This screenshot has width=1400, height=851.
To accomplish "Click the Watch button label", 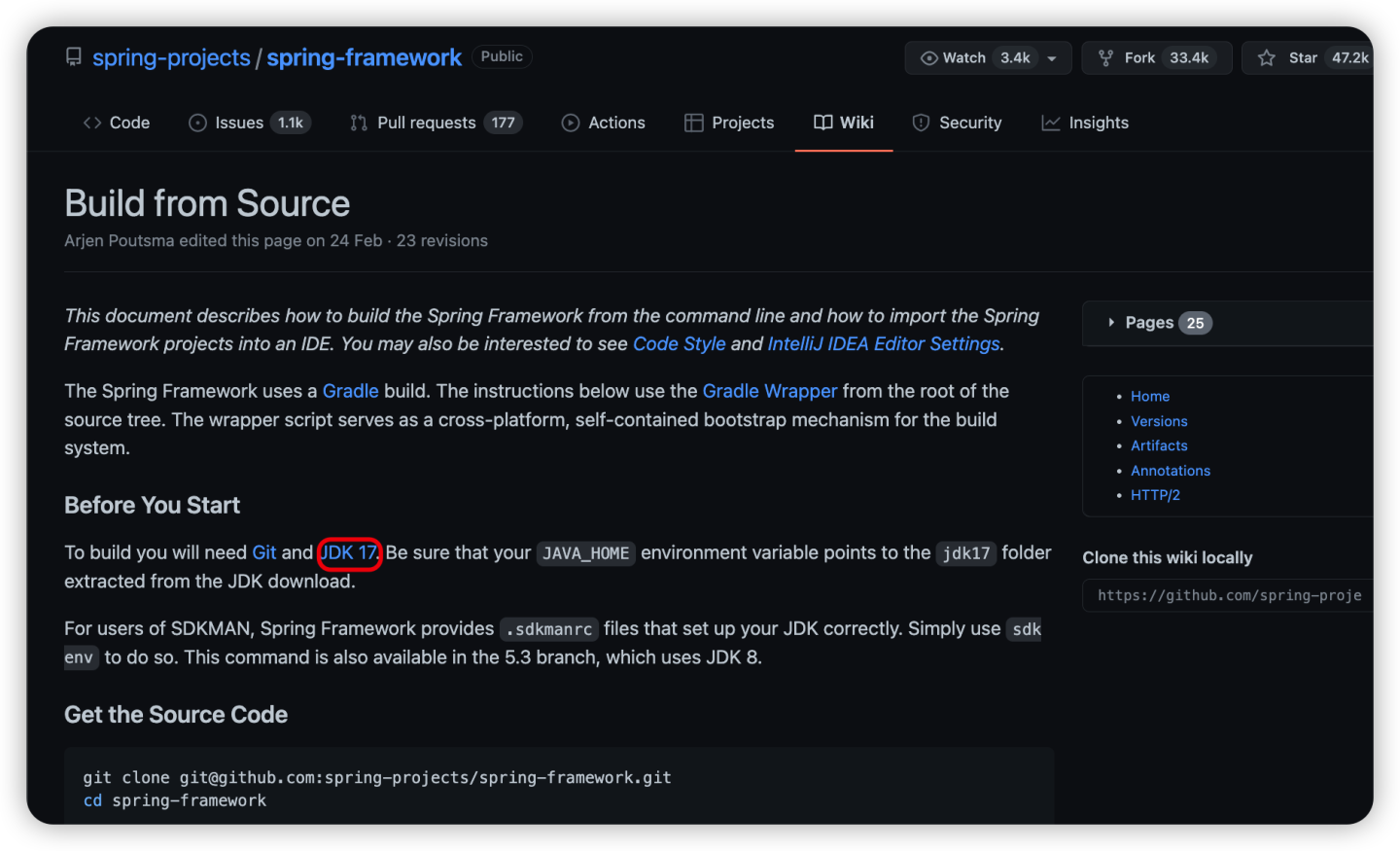I will point(963,58).
